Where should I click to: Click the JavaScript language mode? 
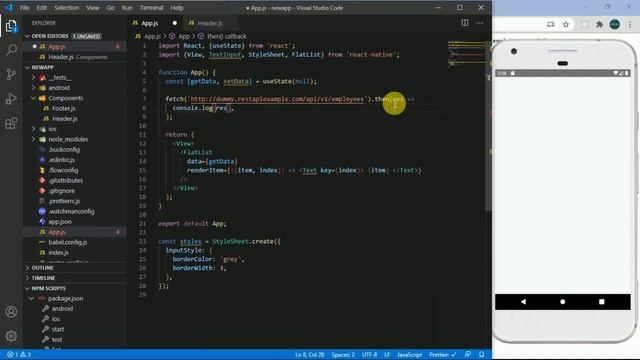click(410, 355)
